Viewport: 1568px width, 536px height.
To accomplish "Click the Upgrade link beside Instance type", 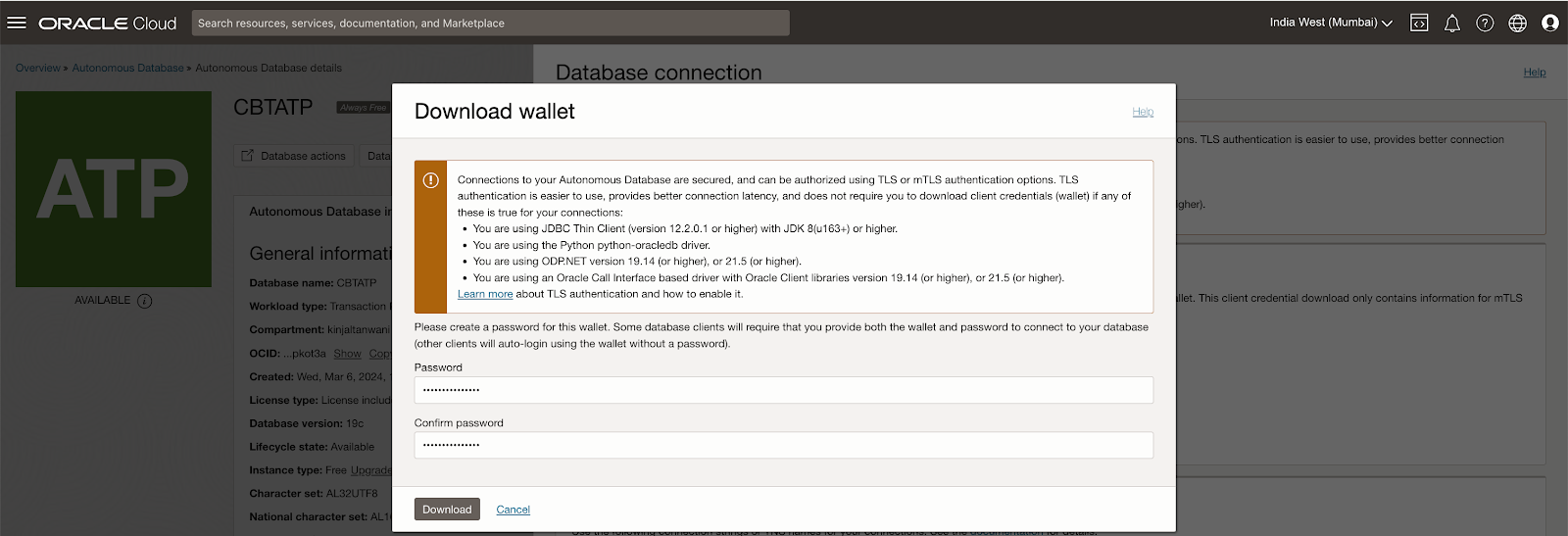I will (371, 470).
